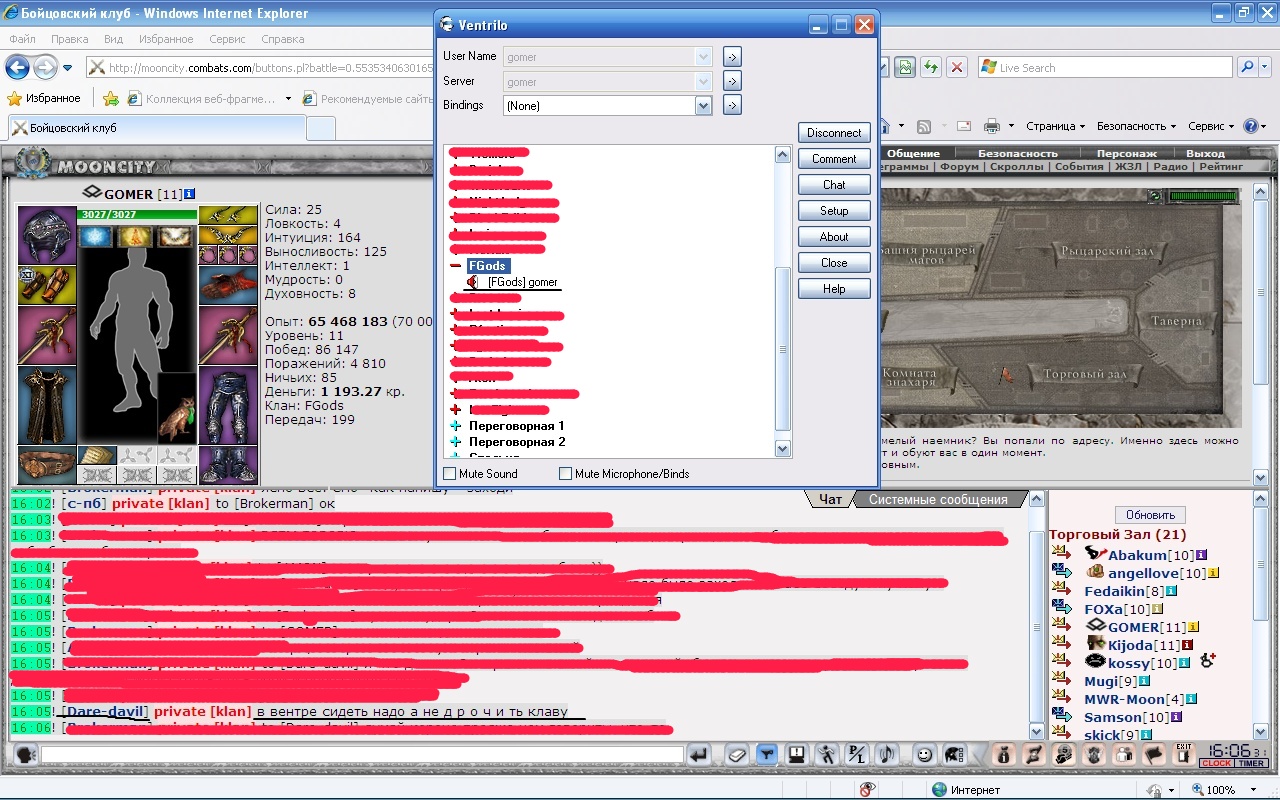Click the IE Stop (red X) button
This screenshot has width=1280, height=800.
[x=957, y=68]
